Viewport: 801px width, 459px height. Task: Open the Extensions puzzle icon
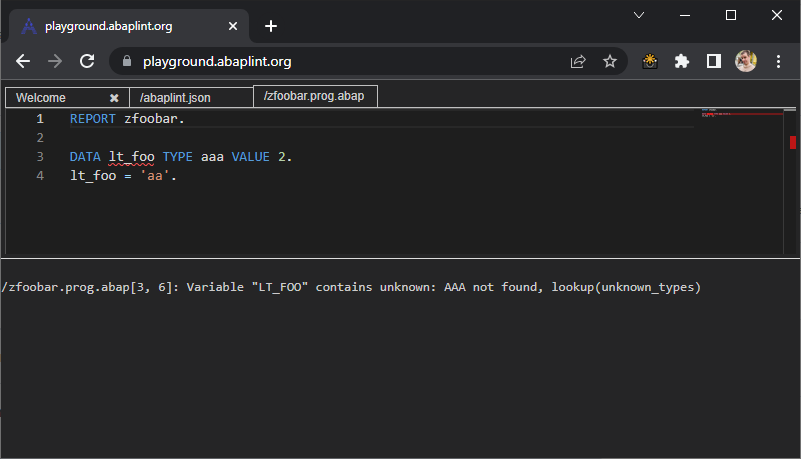(682, 62)
